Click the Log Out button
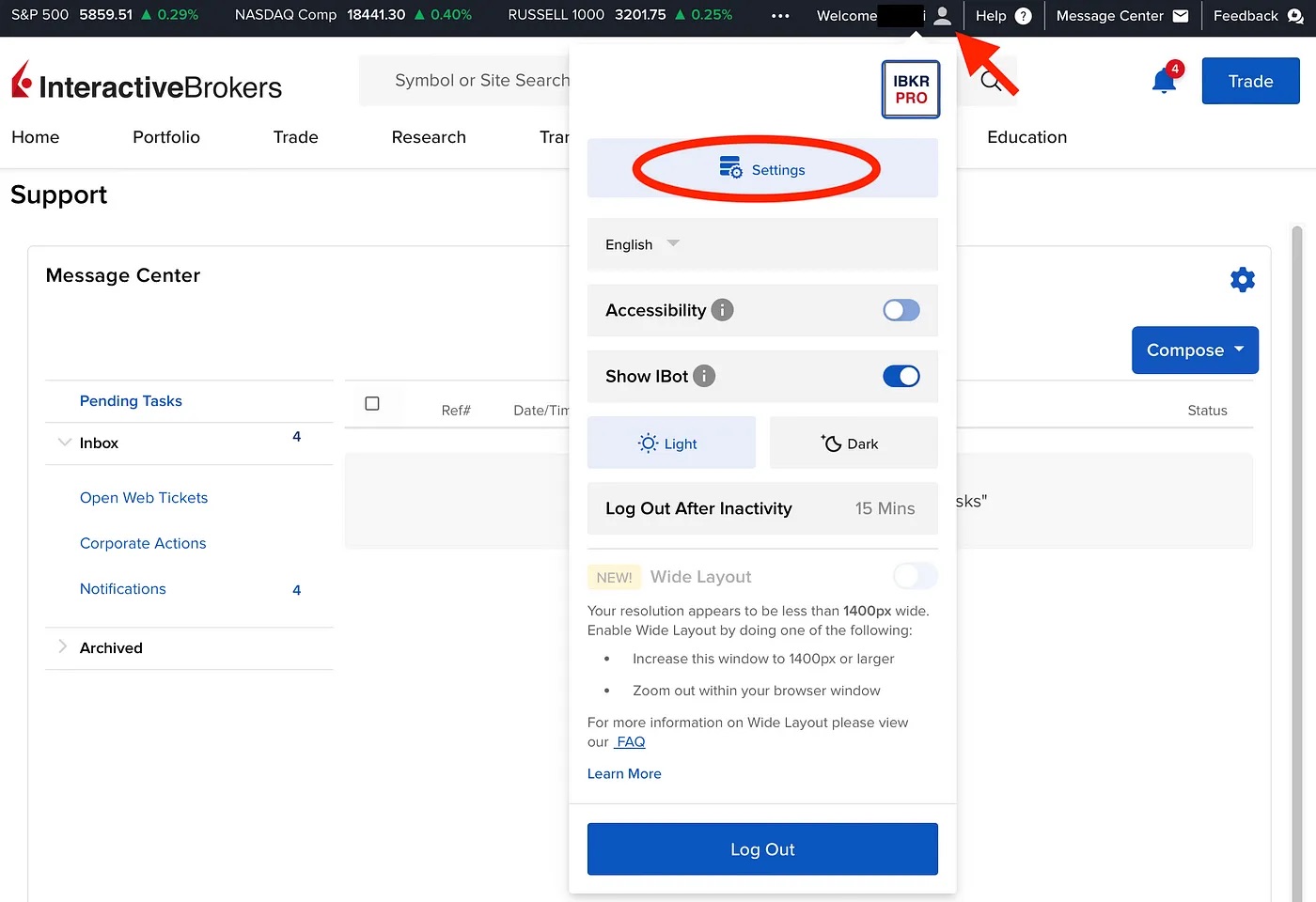The height and width of the screenshot is (902, 1316). click(x=762, y=849)
